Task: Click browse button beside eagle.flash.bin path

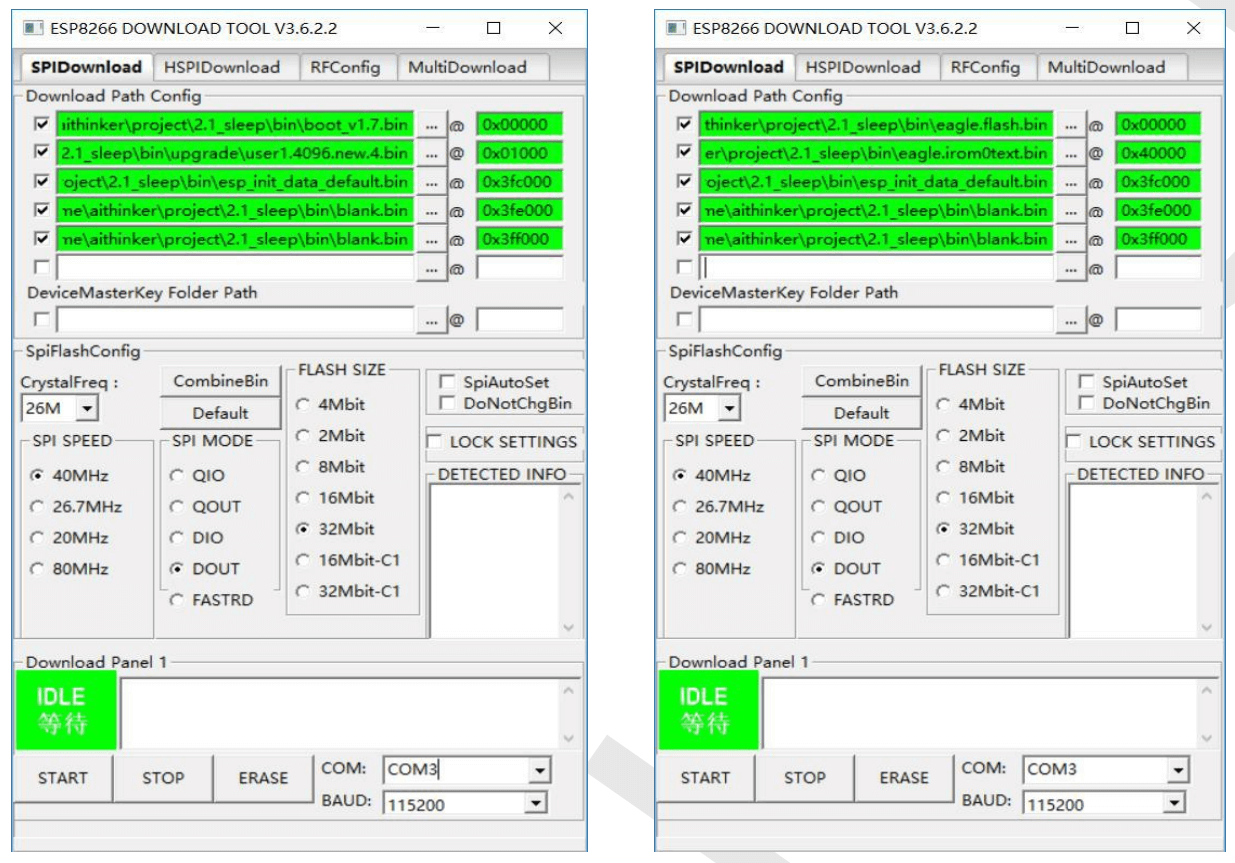Action: tap(1070, 125)
